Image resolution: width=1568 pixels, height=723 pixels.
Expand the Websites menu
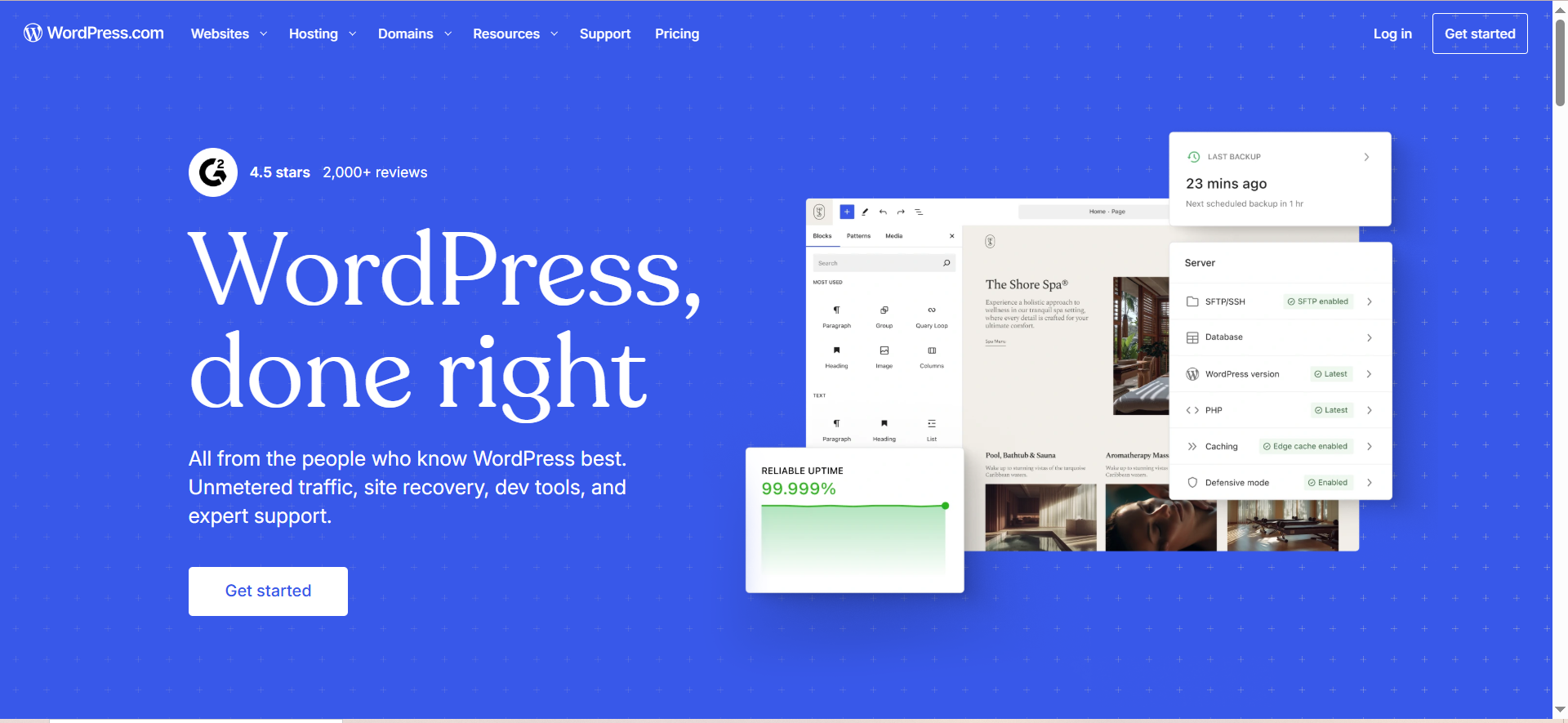click(229, 33)
